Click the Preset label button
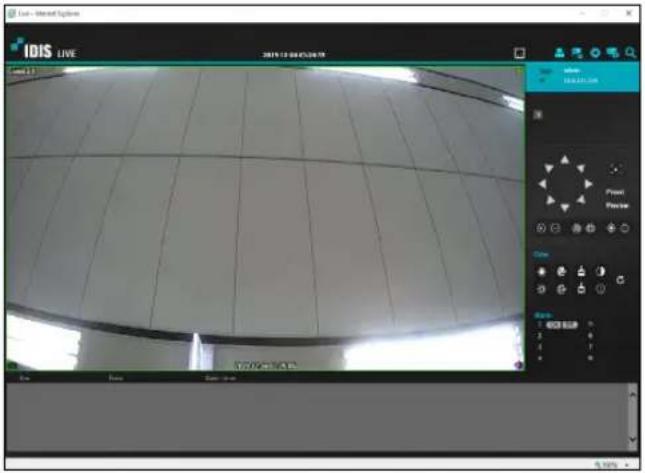The width and height of the screenshot is (645, 473). pyautogui.click(x=615, y=192)
